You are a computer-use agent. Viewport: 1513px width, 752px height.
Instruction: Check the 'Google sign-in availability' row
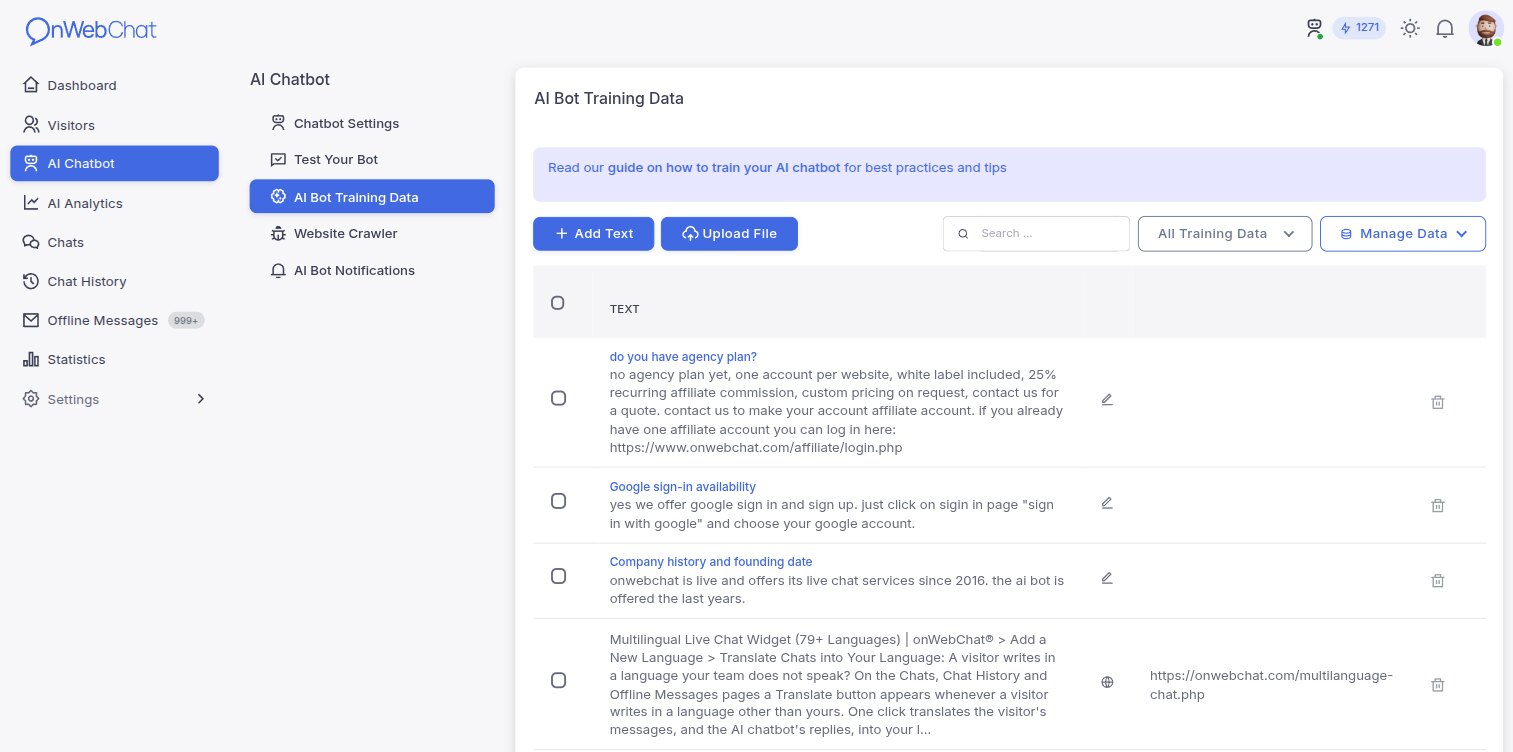click(559, 501)
